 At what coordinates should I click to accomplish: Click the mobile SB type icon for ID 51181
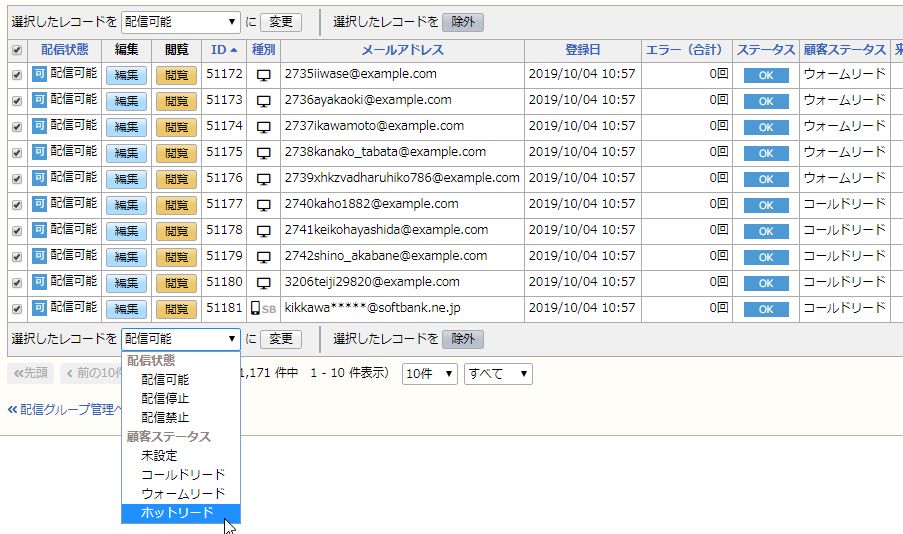point(263,308)
